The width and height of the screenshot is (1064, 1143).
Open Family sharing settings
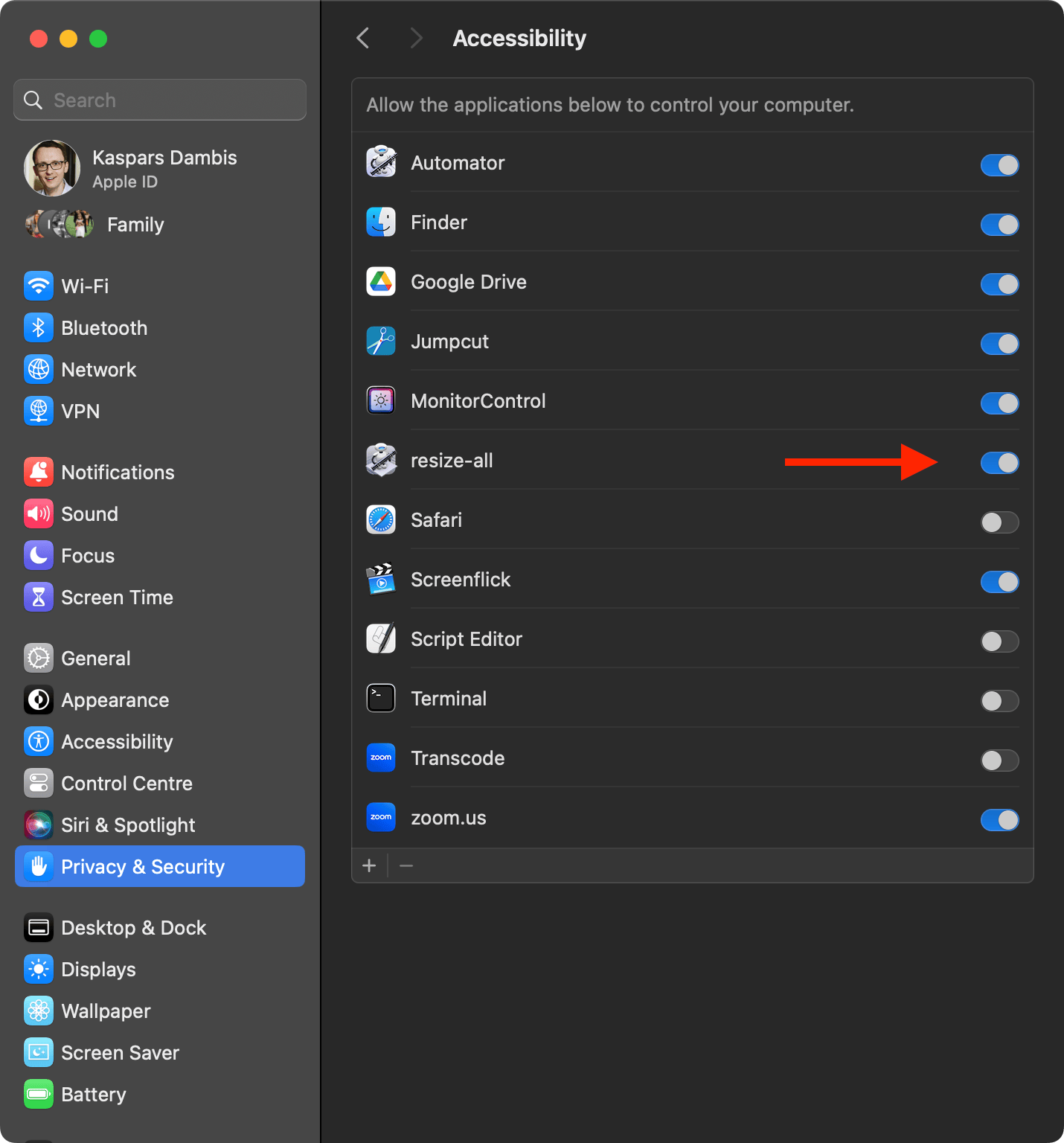(x=160, y=224)
